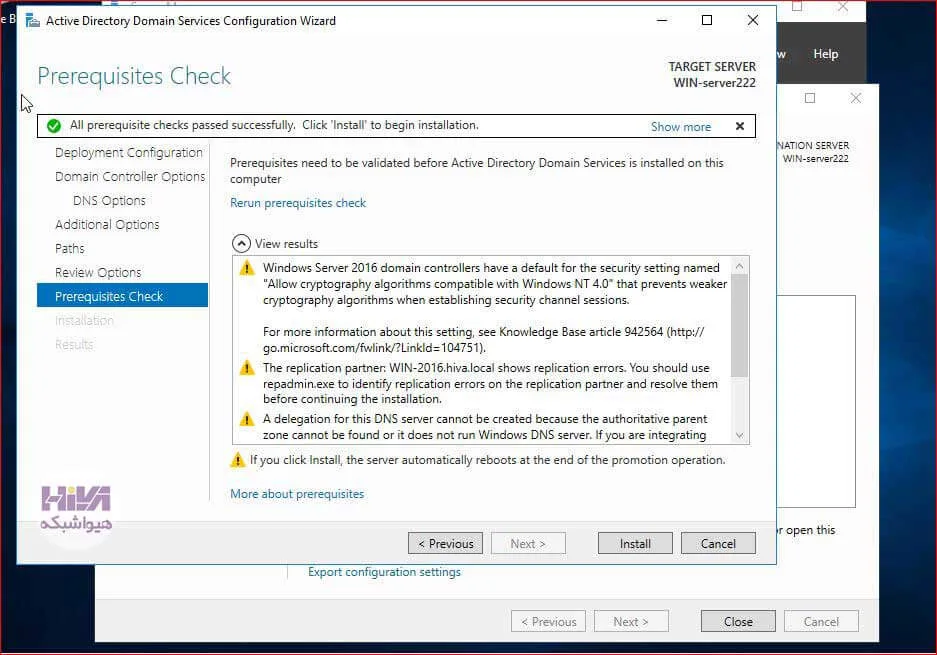Click Rerun prerequisites check link
The image size is (937, 655).
(x=298, y=203)
